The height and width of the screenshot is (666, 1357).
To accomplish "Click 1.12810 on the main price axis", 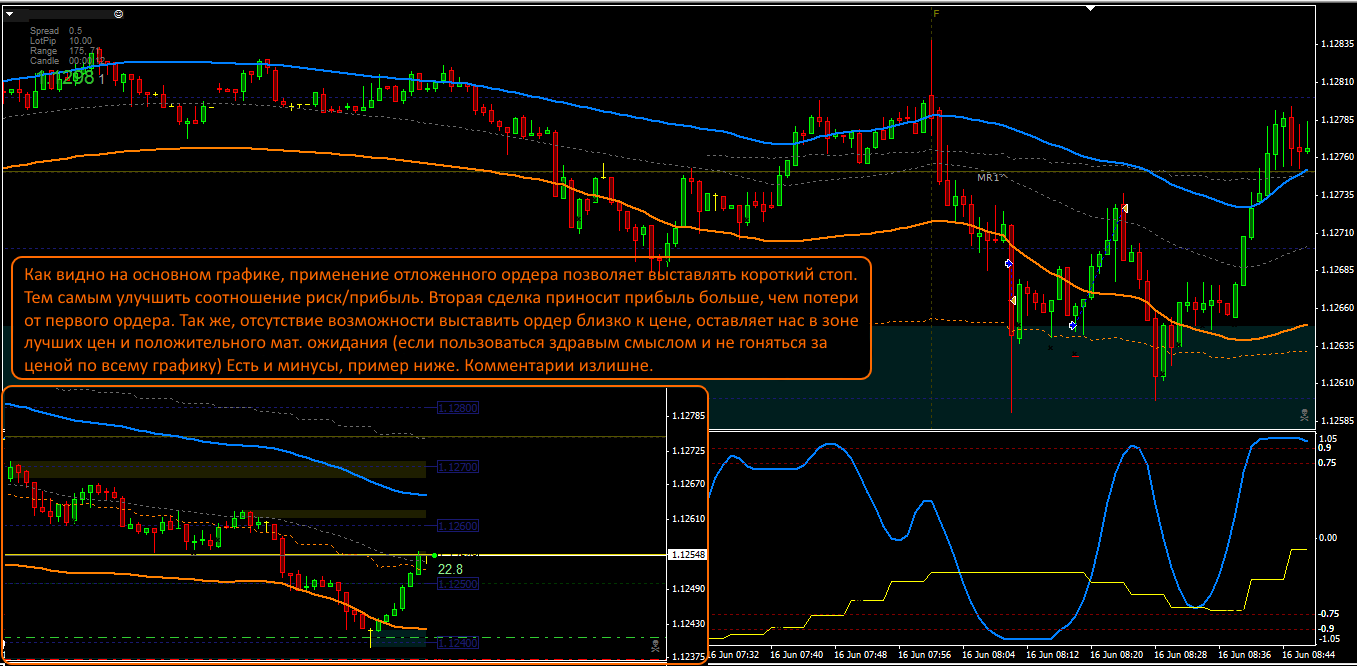I will coord(1337,82).
